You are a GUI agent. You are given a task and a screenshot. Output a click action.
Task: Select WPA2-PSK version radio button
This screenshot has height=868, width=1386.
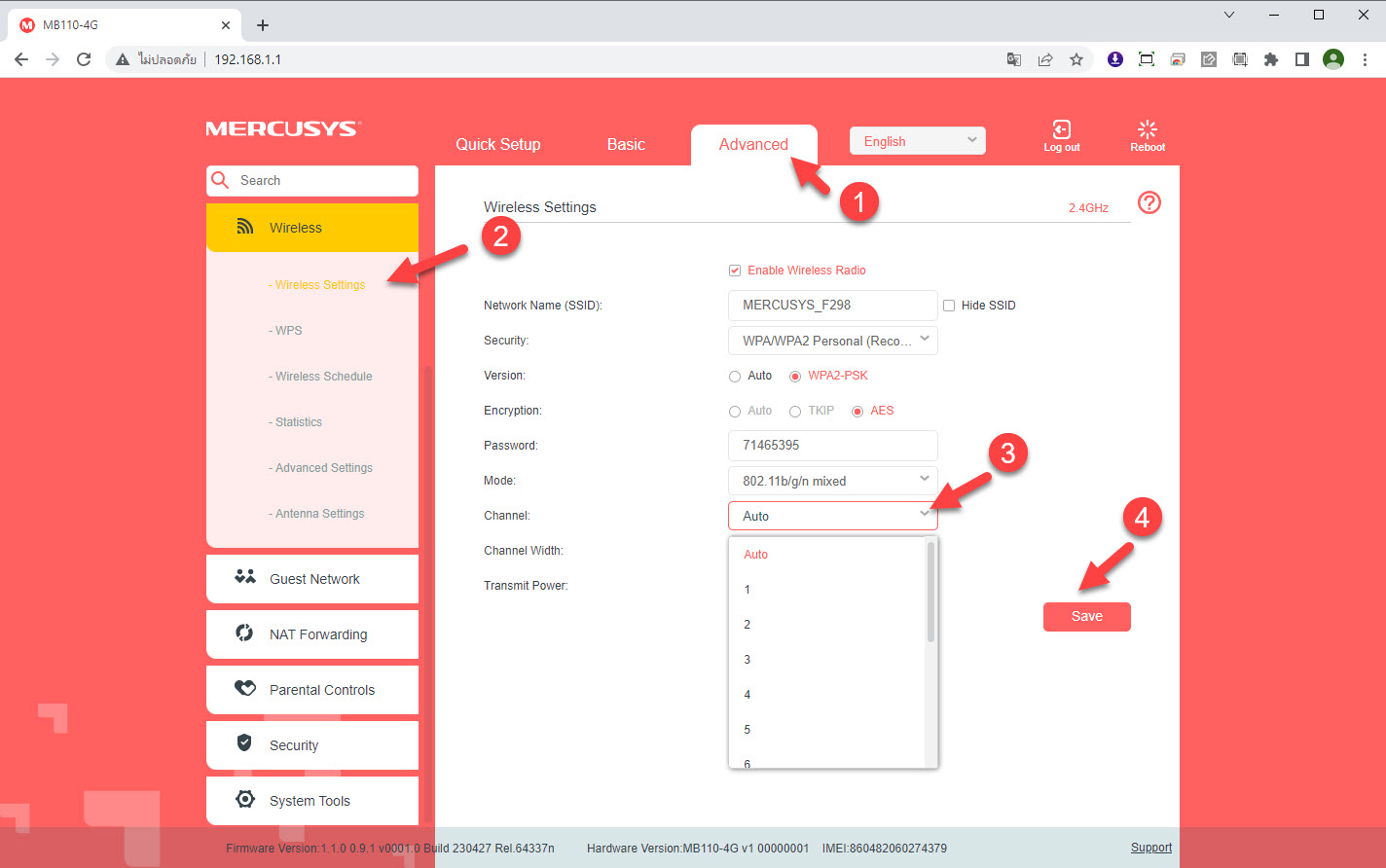(x=795, y=376)
